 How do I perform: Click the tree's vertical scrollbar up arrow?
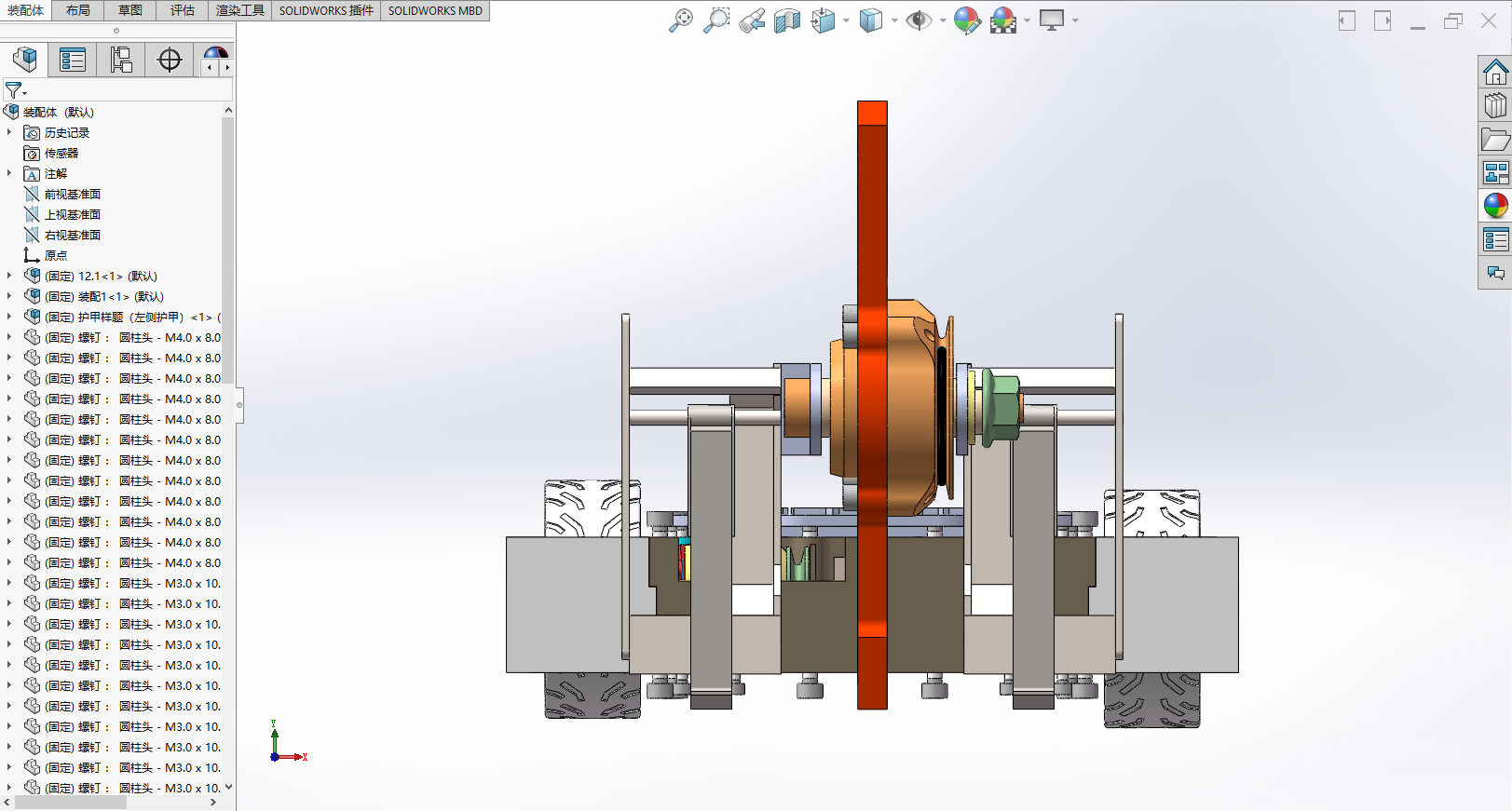pyautogui.click(x=228, y=110)
